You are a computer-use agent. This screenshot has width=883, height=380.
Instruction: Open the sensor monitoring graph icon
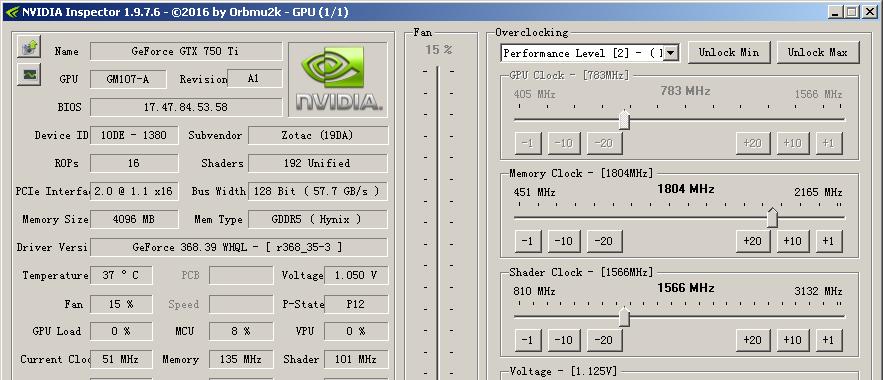coord(29,74)
